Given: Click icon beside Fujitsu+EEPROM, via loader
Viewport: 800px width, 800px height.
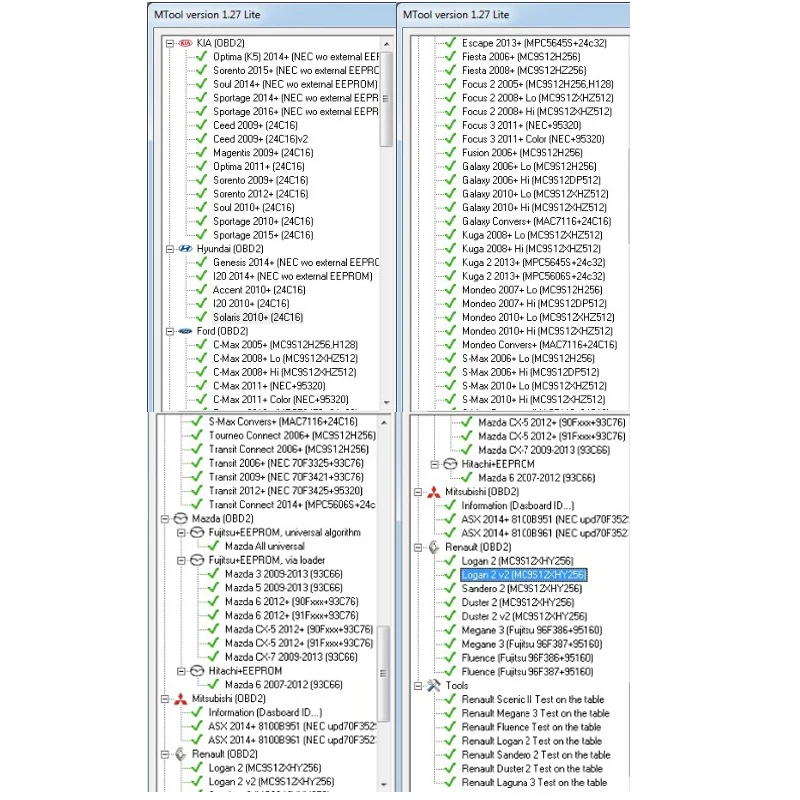Looking at the screenshot, I should tap(197, 560).
